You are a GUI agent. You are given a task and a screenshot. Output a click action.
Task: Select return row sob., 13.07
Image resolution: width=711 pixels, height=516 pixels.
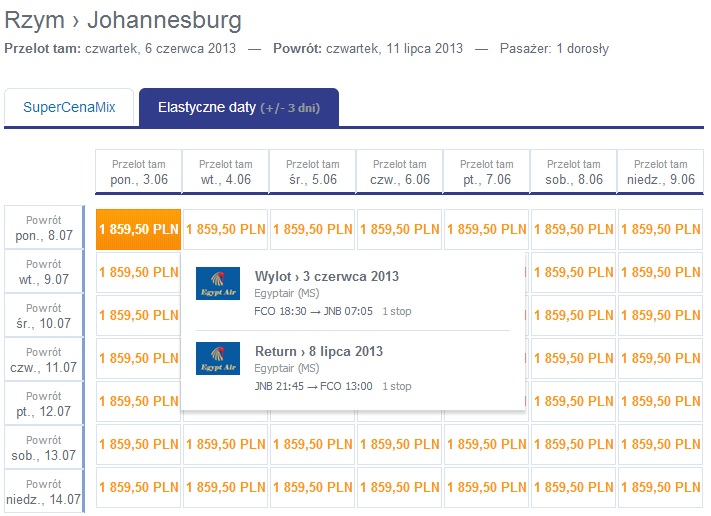coord(44,448)
